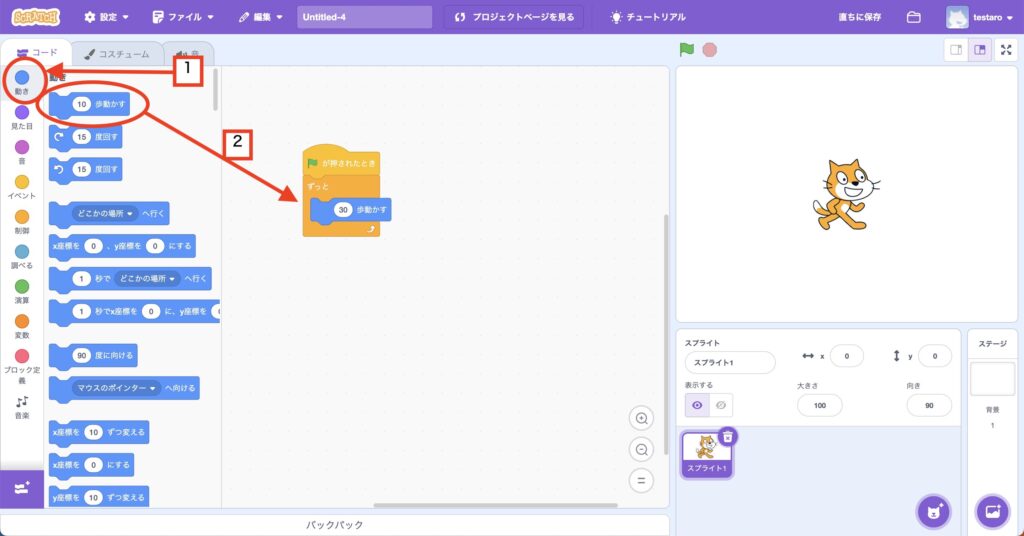Click the 大きさ size field 100
Screen dimensions: 1024x536
820,405
